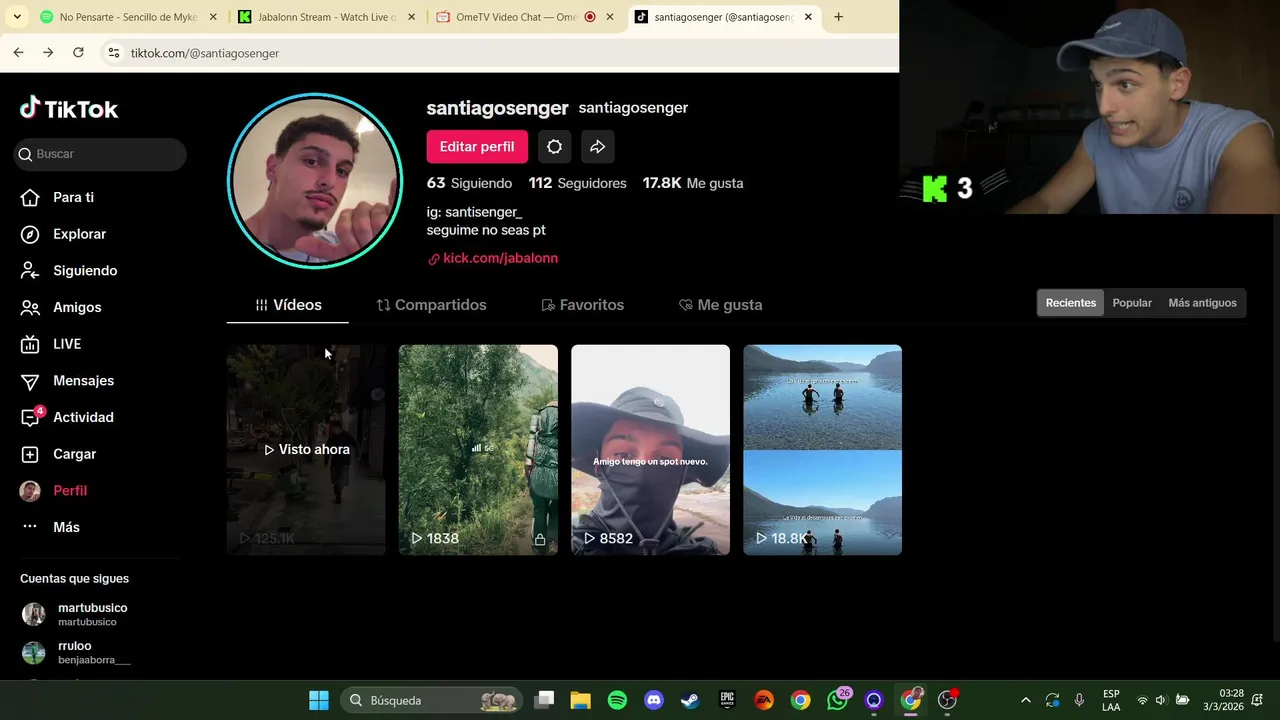Open the rruloo account

[x=76, y=652]
